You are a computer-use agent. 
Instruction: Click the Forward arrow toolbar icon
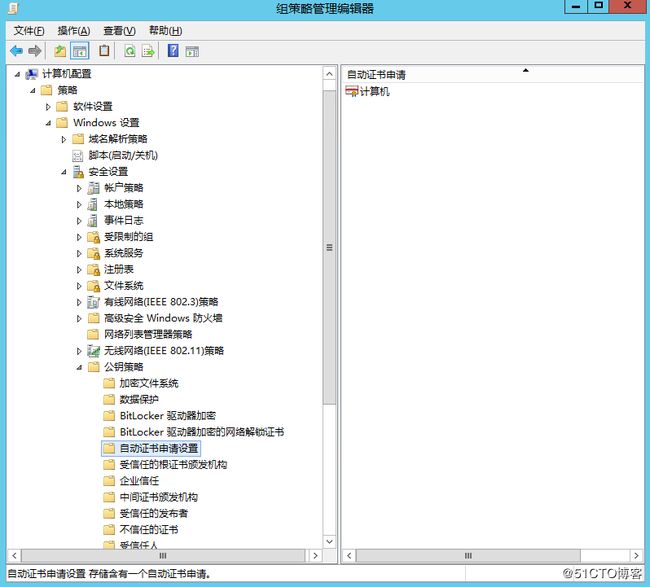tap(35, 51)
